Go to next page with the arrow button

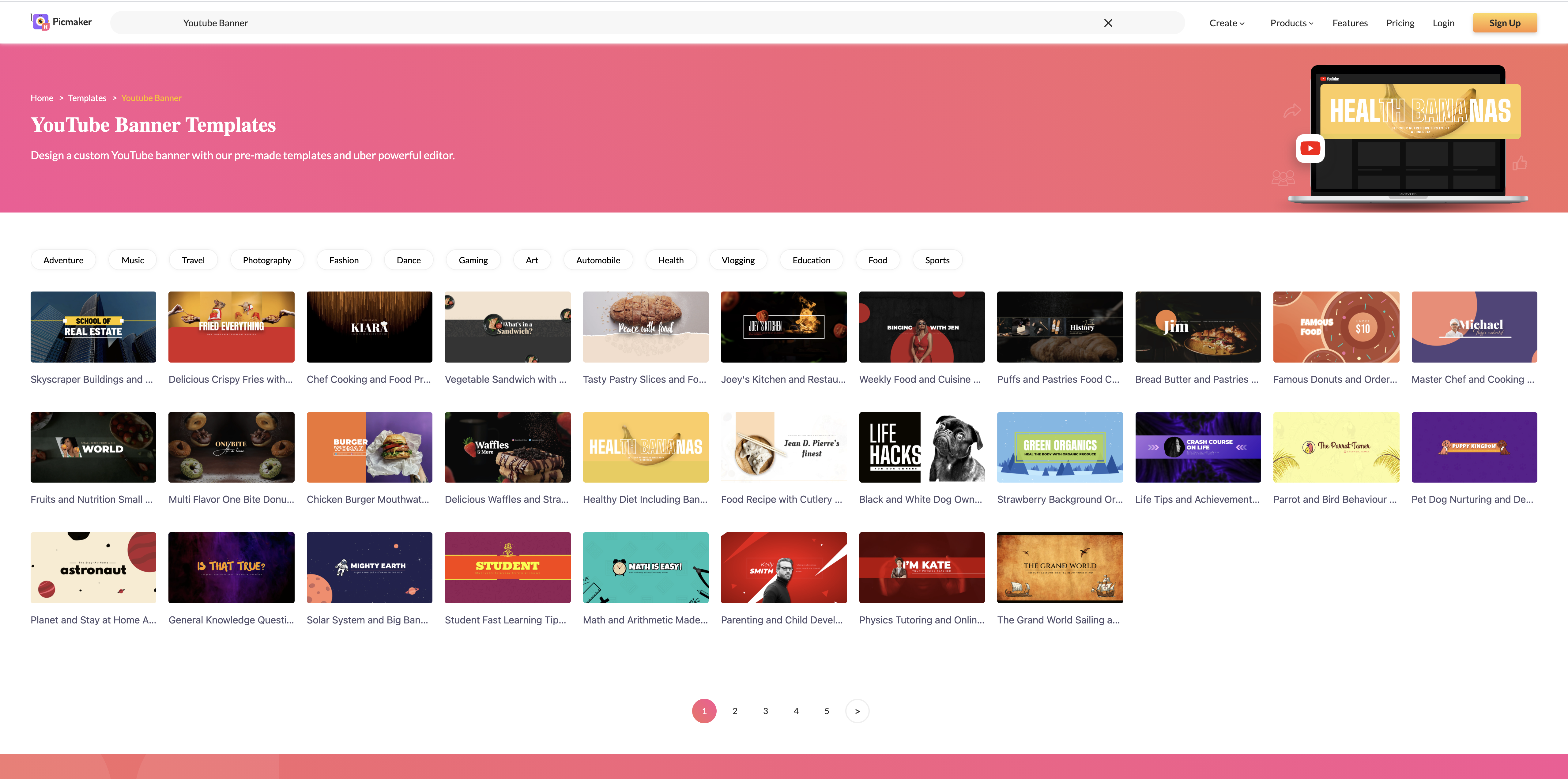click(857, 711)
